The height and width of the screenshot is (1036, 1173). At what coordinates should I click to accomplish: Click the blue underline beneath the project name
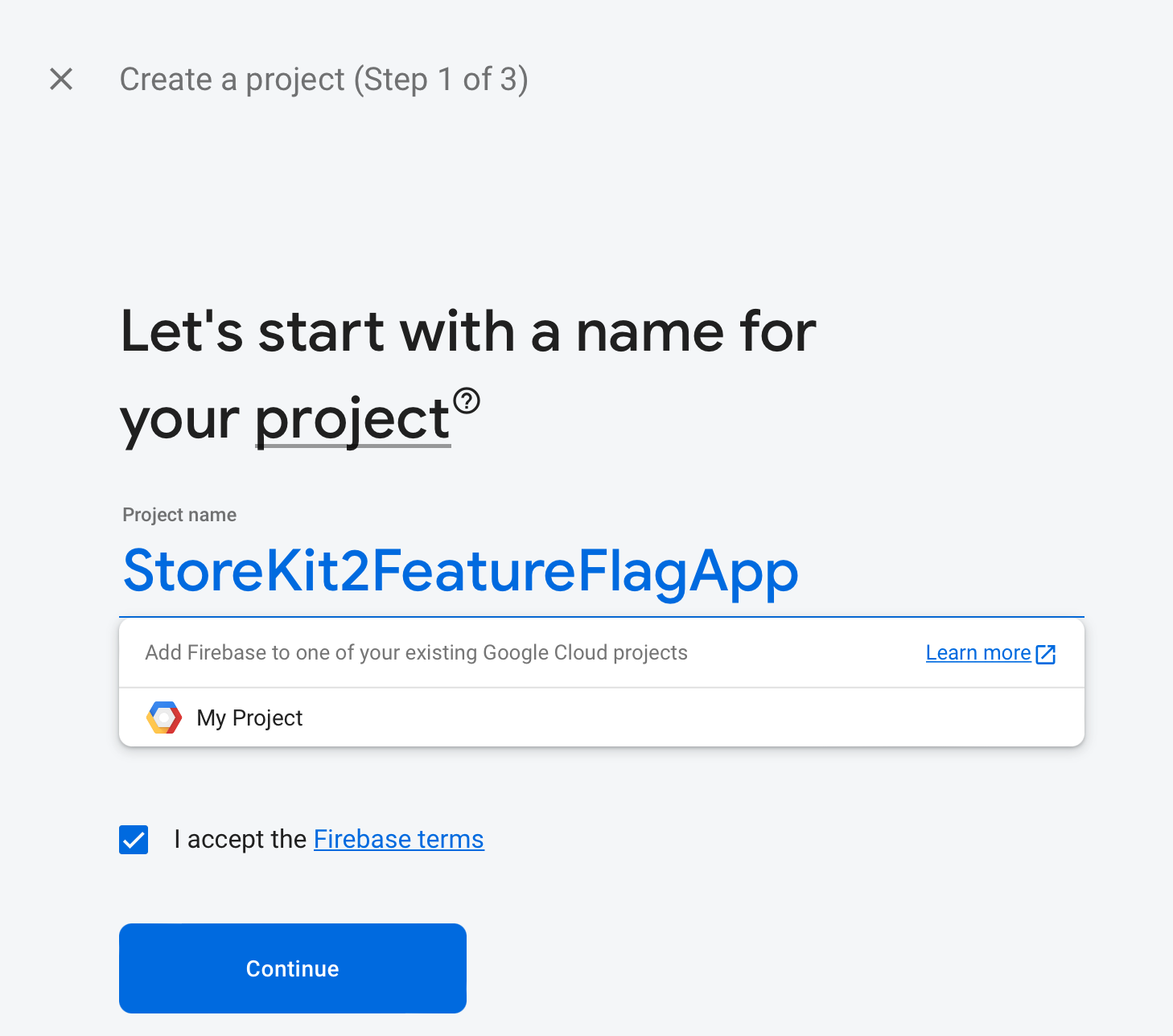602,617
